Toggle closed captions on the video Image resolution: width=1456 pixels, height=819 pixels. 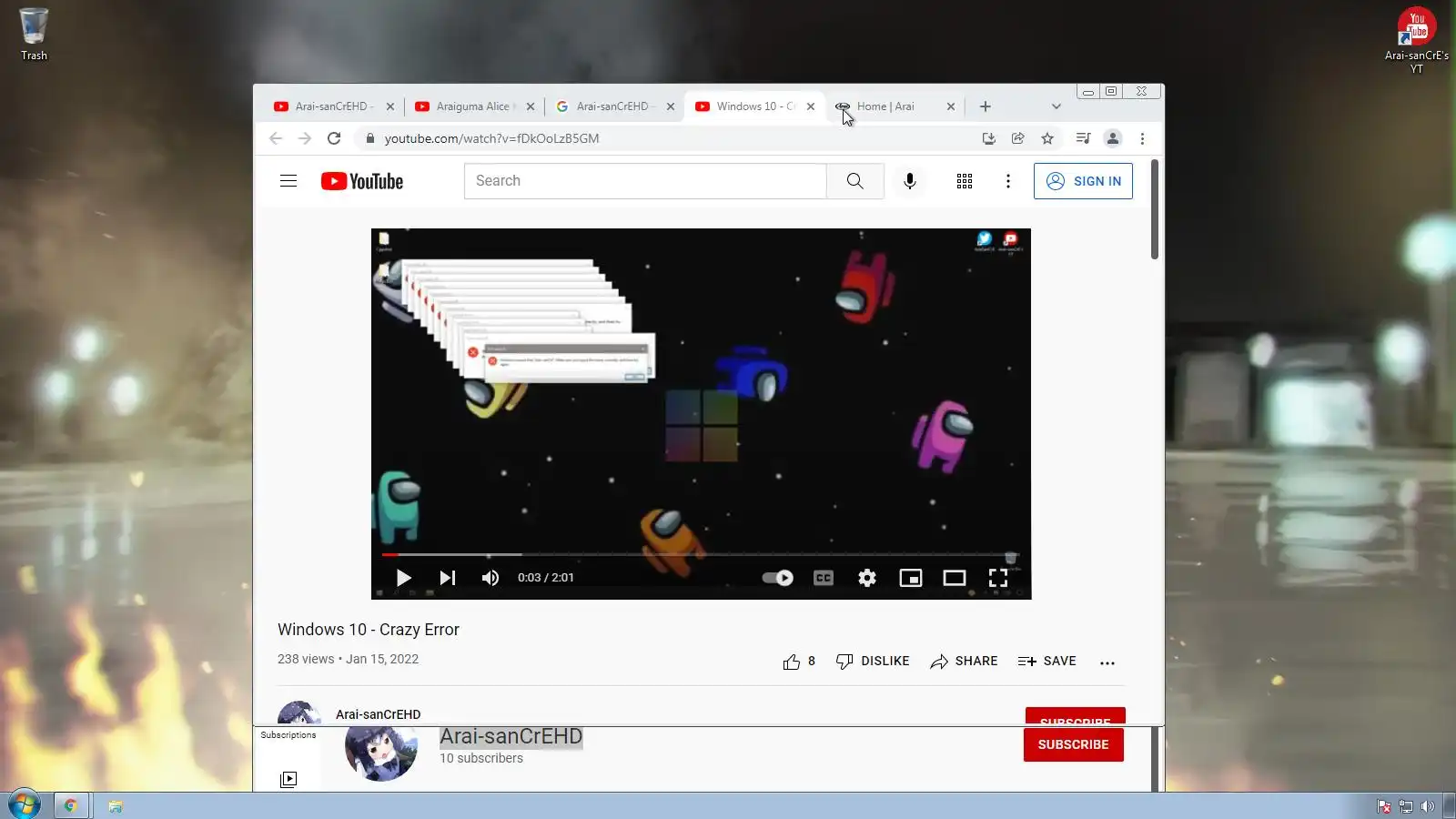(x=824, y=578)
